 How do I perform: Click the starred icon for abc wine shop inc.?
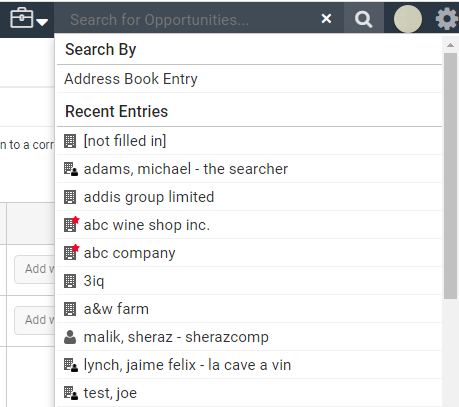71,224
